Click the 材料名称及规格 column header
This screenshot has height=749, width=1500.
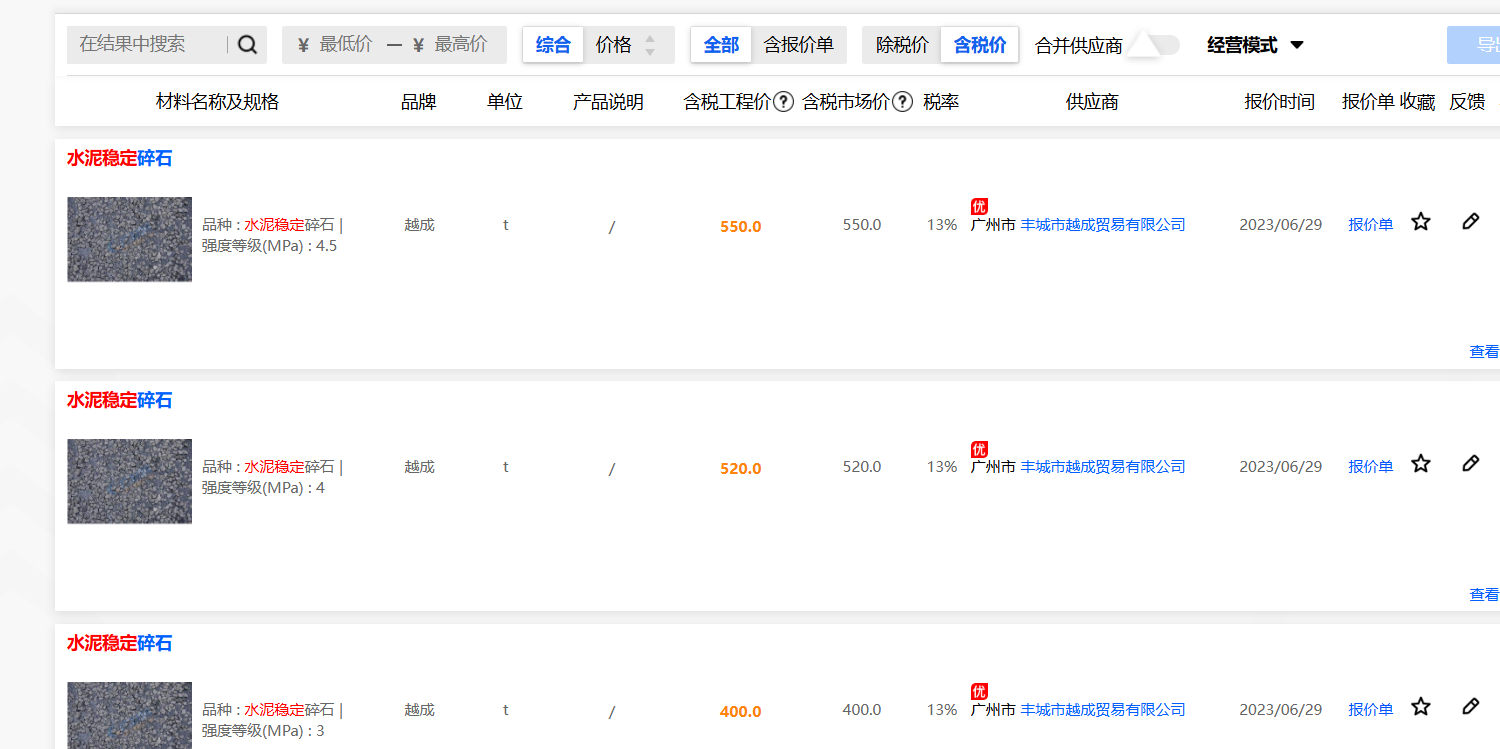click(x=217, y=102)
